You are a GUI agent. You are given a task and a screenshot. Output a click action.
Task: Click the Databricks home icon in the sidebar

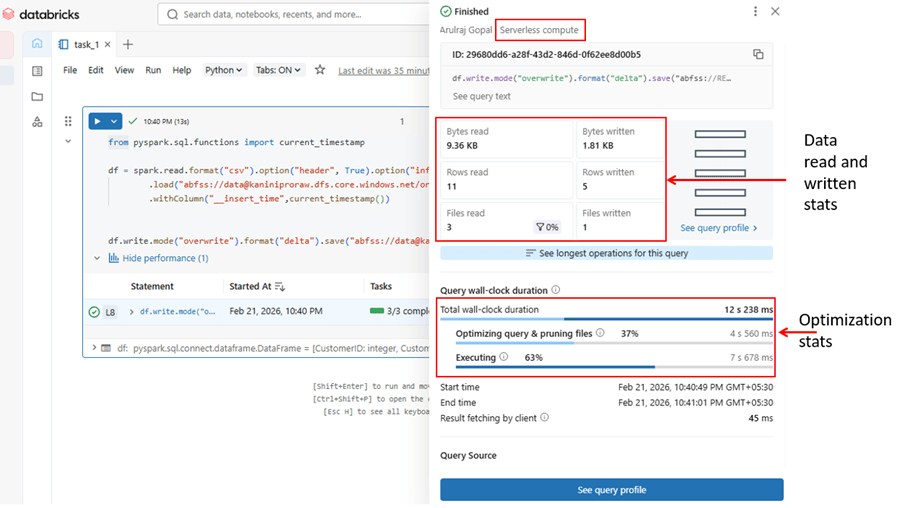(37, 44)
